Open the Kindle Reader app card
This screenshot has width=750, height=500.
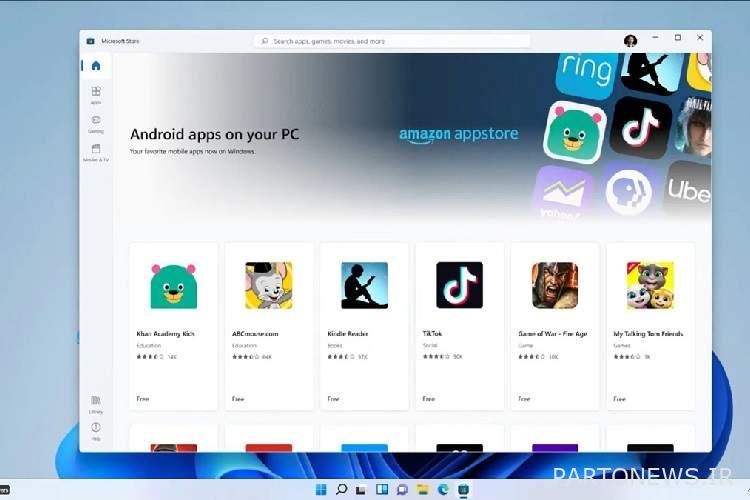tap(364, 326)
